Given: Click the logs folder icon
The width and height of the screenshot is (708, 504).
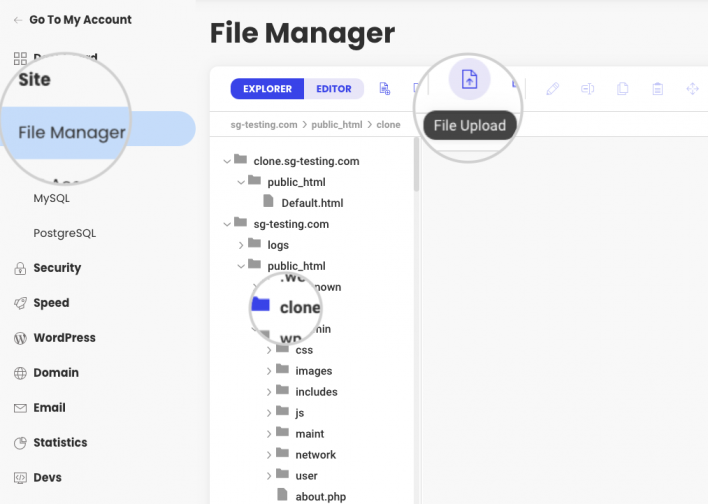Looking at the screenshot, I should point(255,243).
